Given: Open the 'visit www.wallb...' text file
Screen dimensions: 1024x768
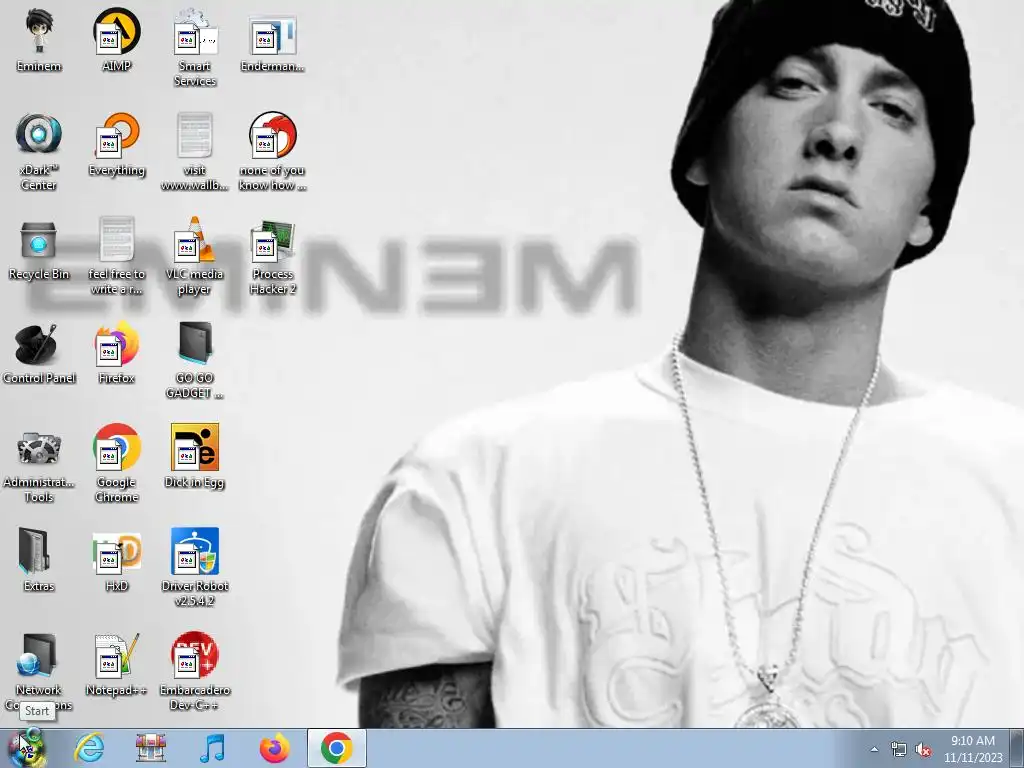Looking at the screenshot, I should pos(195,152).
